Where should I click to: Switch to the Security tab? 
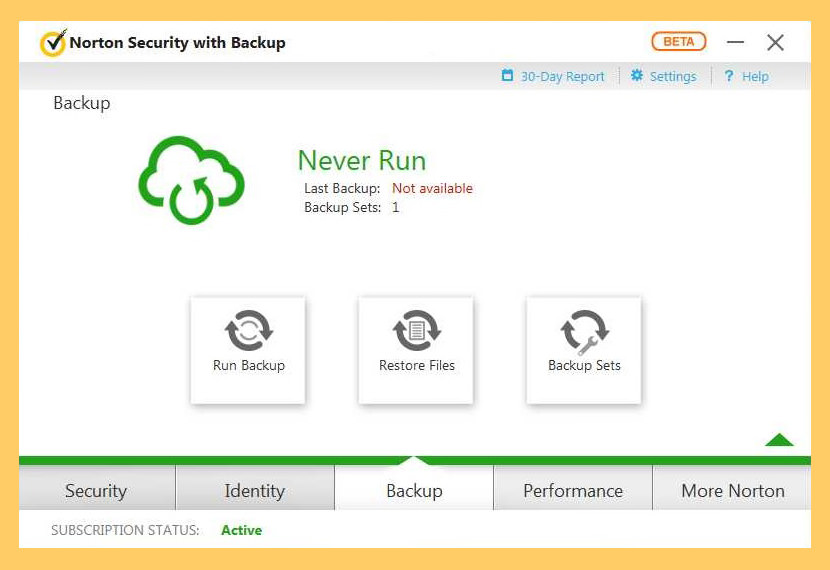point(97,490)
